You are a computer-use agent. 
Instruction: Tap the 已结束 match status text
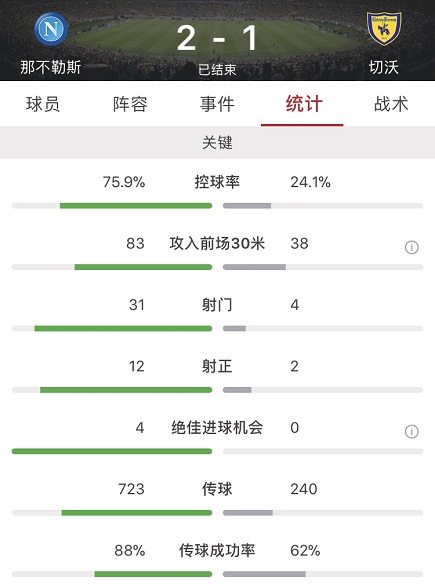click(217, 70)
